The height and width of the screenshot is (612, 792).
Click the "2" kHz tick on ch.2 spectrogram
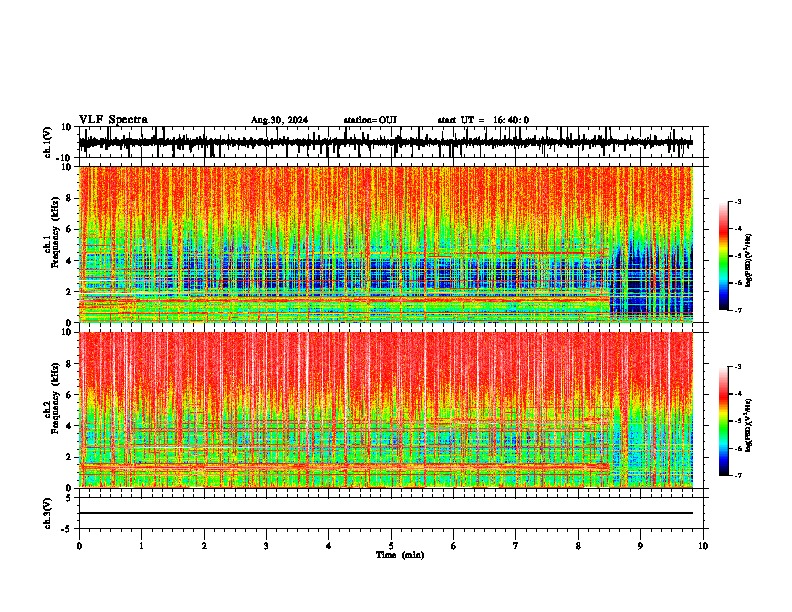(x=69, y=457)
